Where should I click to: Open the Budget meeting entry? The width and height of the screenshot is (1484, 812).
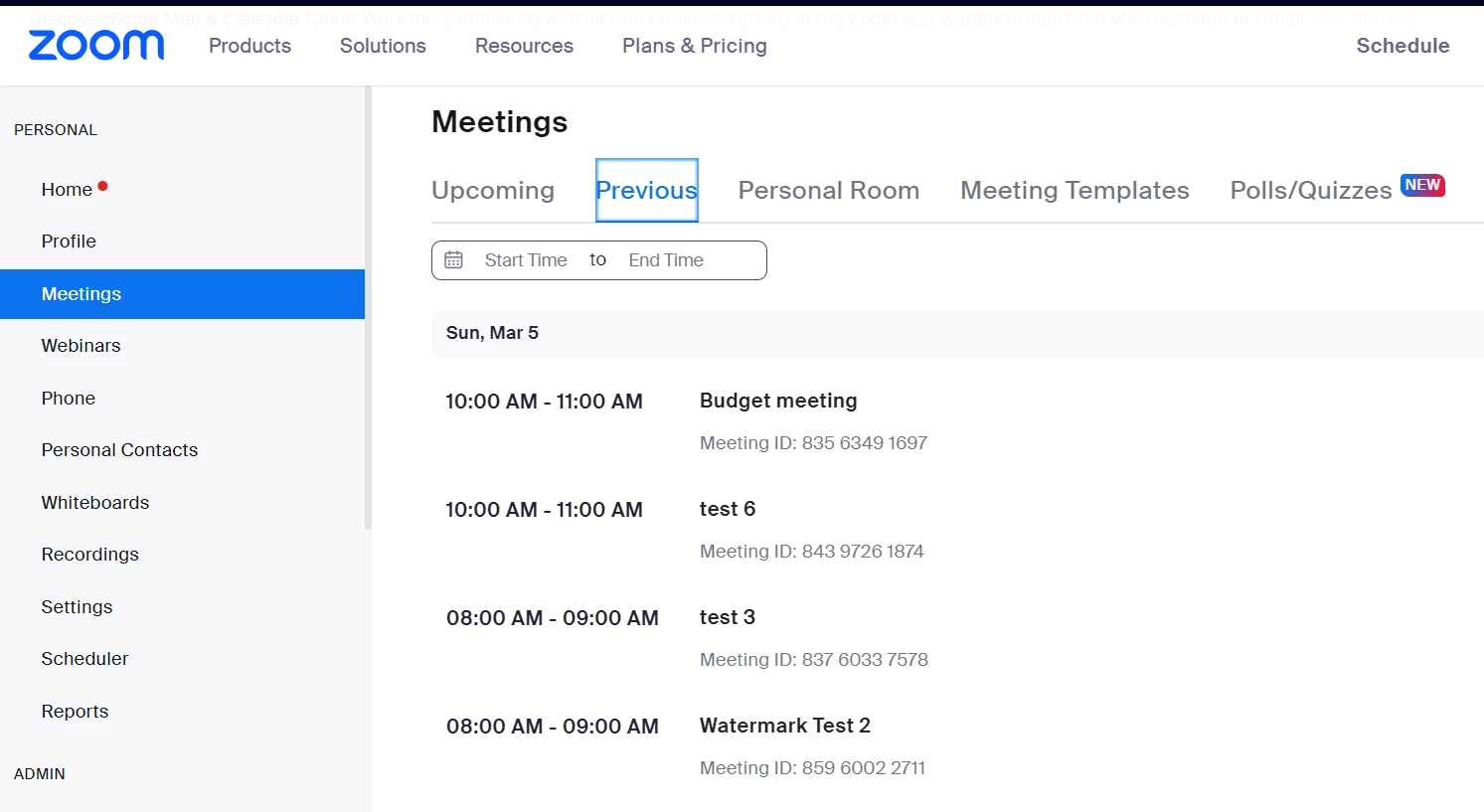(778, 401)
